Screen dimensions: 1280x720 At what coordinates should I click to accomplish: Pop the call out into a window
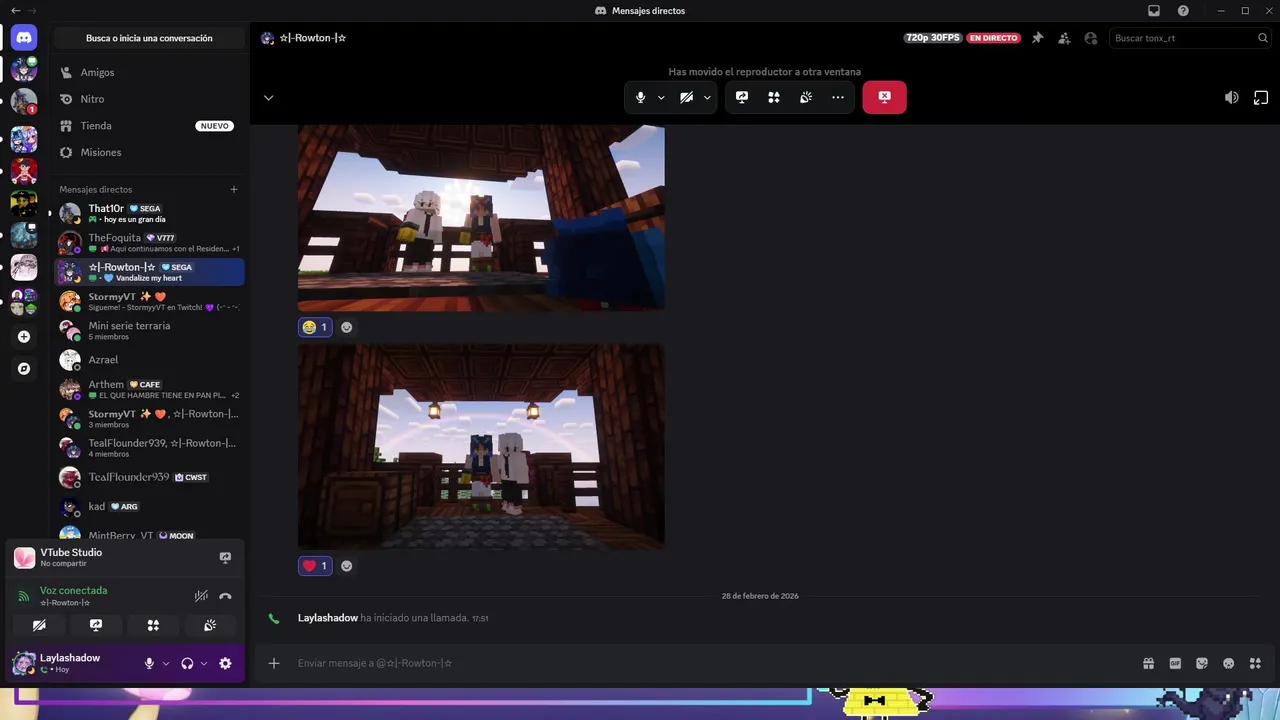(1261, 97)
